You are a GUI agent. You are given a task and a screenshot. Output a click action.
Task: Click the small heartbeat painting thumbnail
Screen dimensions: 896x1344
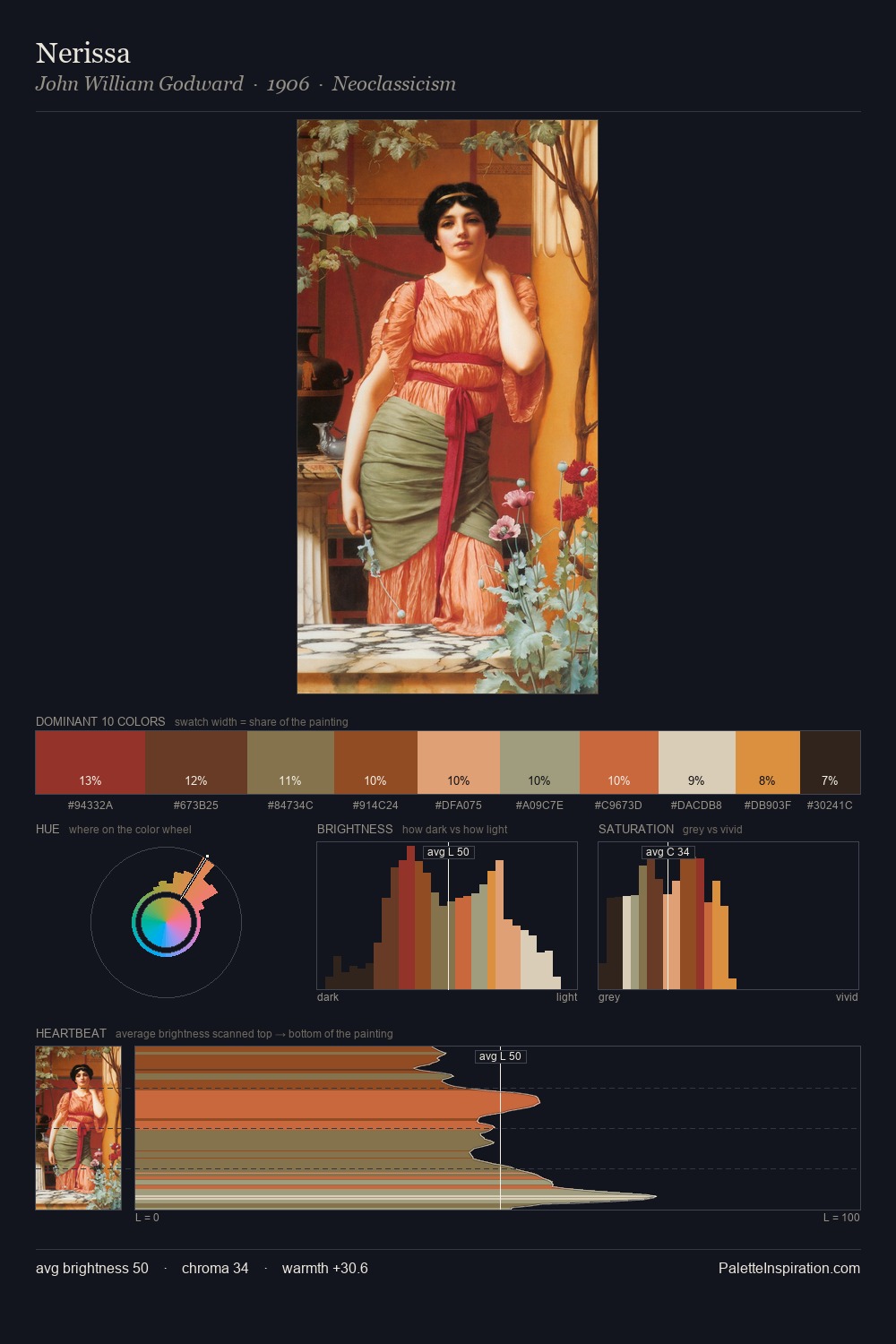tap(78, 1128)
